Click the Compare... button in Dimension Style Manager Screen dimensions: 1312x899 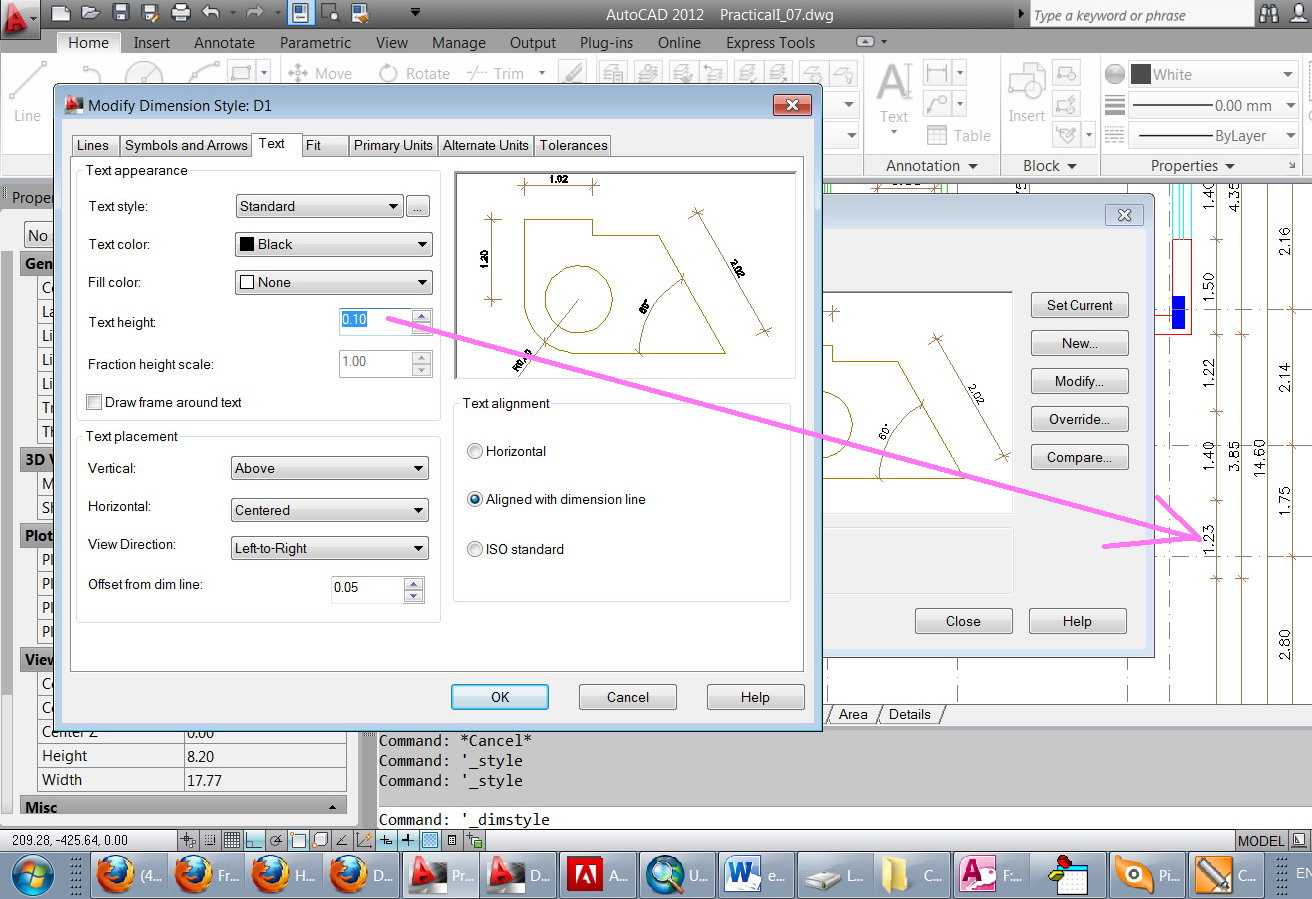coord(1080,457)
